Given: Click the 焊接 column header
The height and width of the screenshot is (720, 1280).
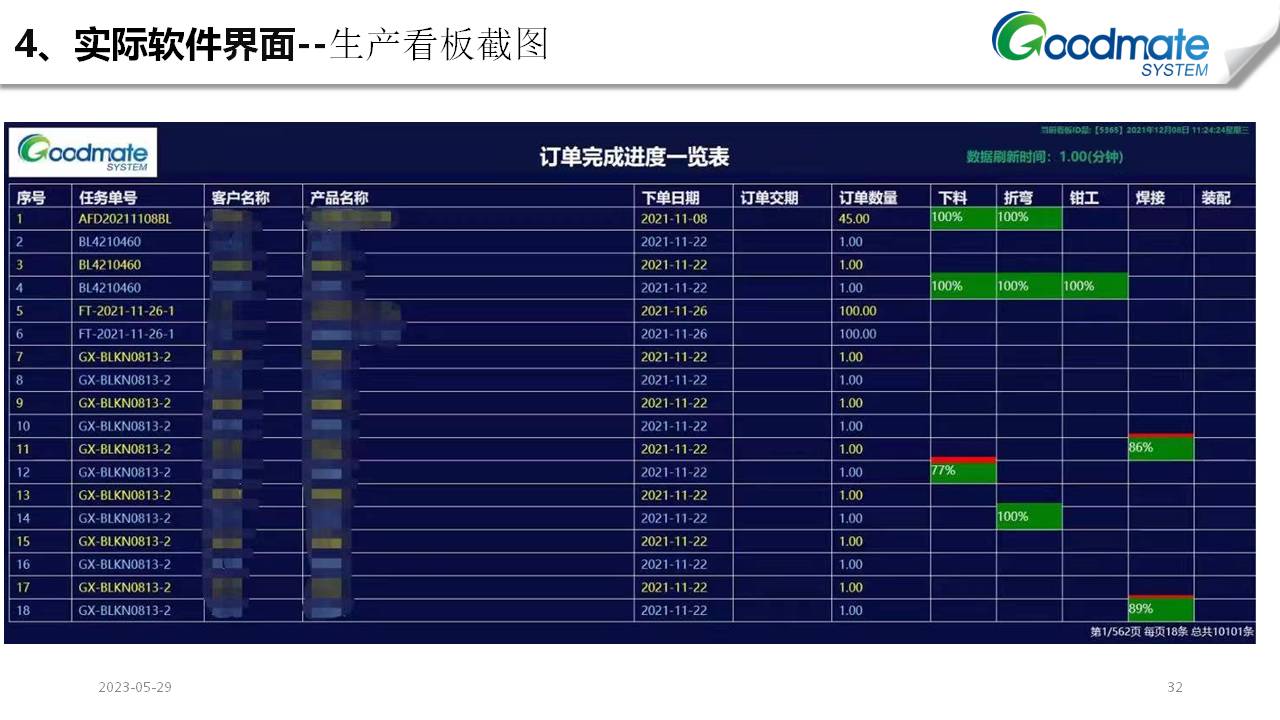Looking at the screenshot, I should [1150, 198].
